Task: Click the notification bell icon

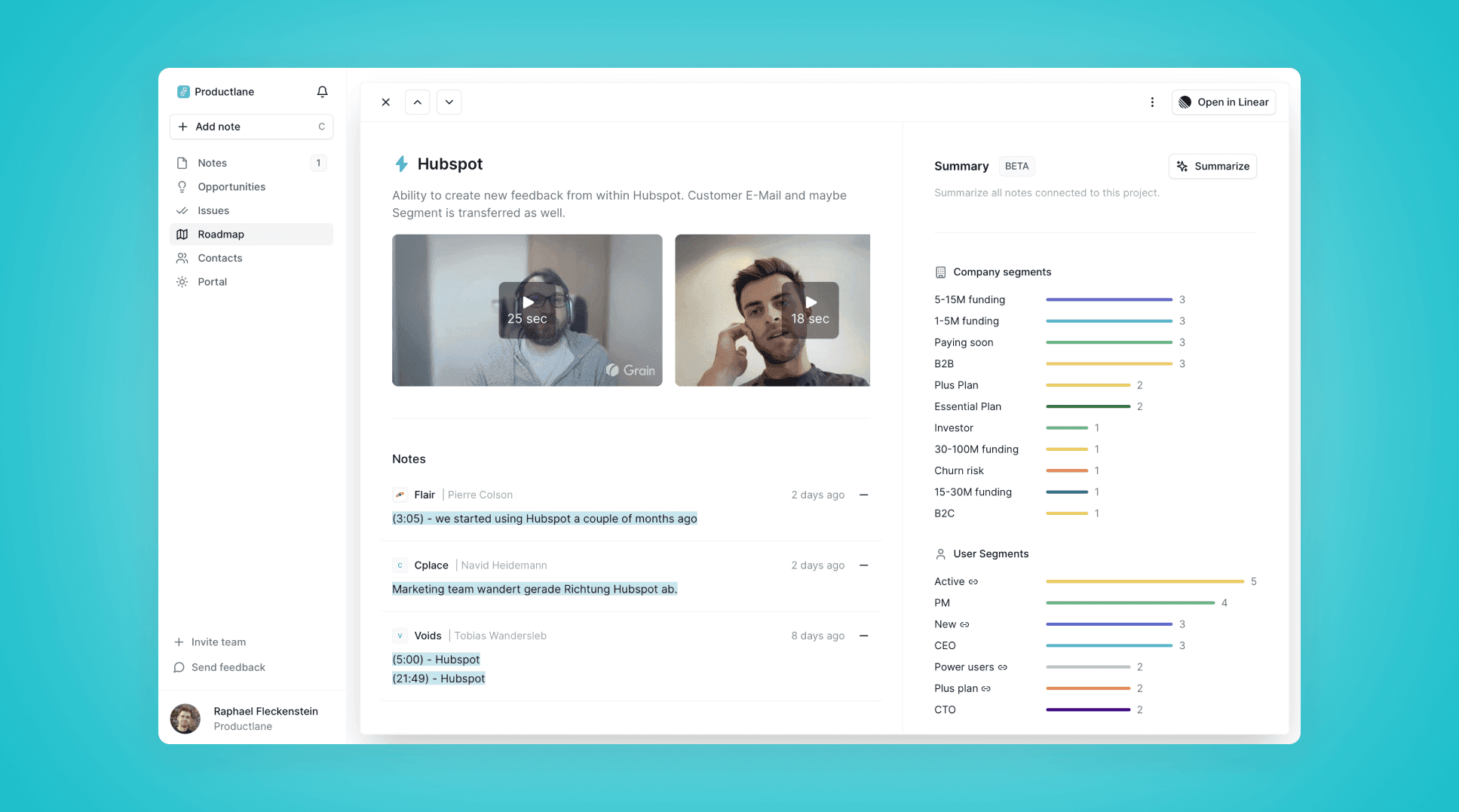Action: (322, 91)
